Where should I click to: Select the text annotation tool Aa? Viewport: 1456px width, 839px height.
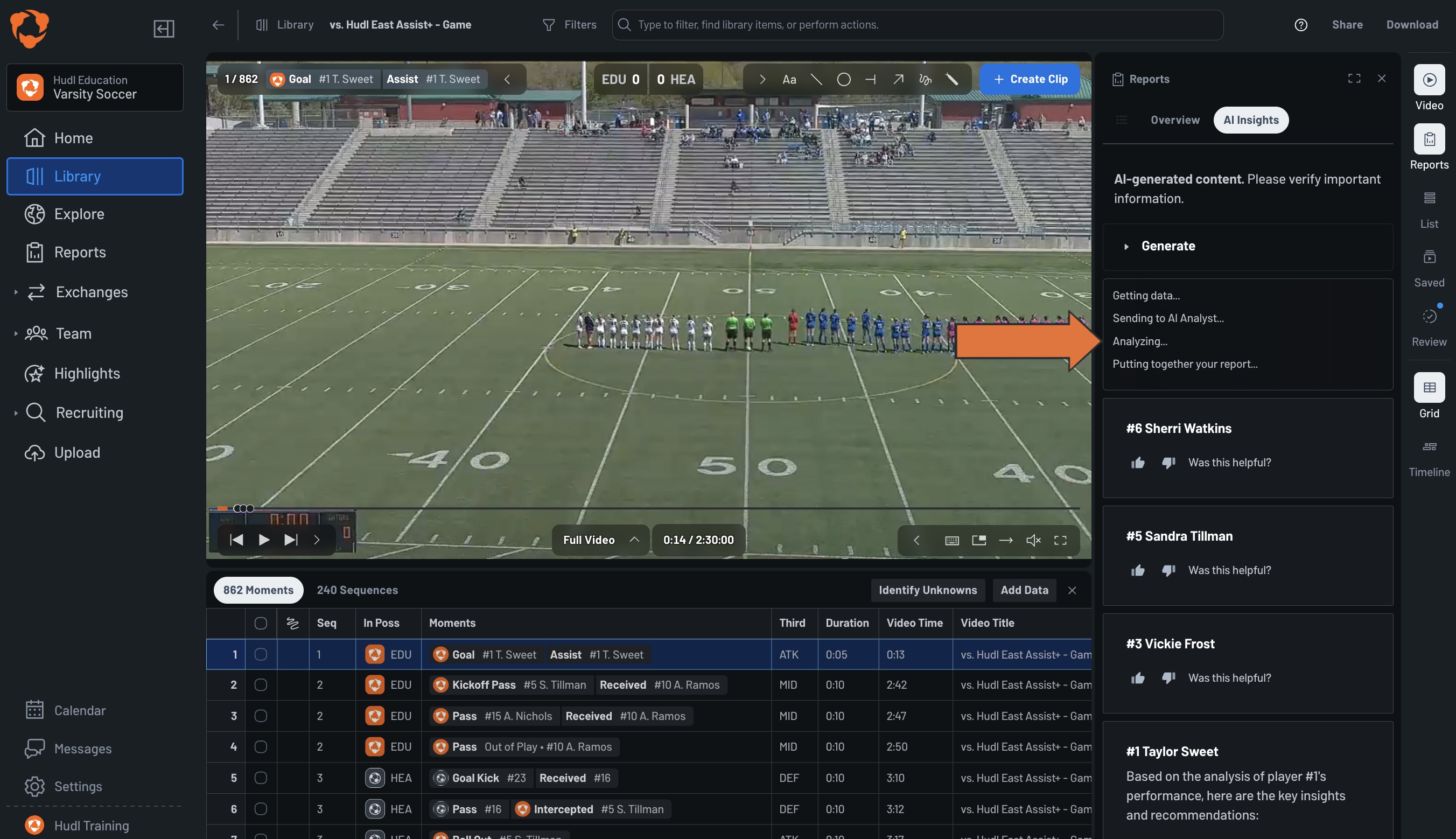coord(789,80)
